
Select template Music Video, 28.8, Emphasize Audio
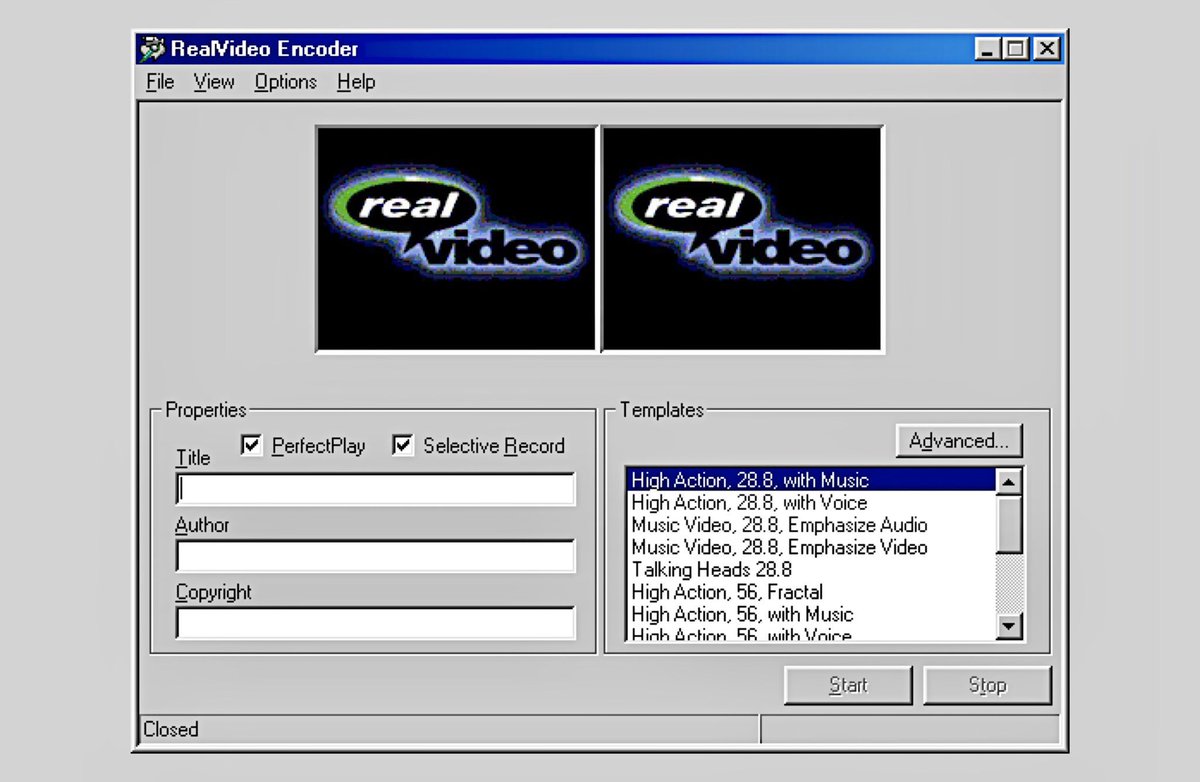(811, 525)
